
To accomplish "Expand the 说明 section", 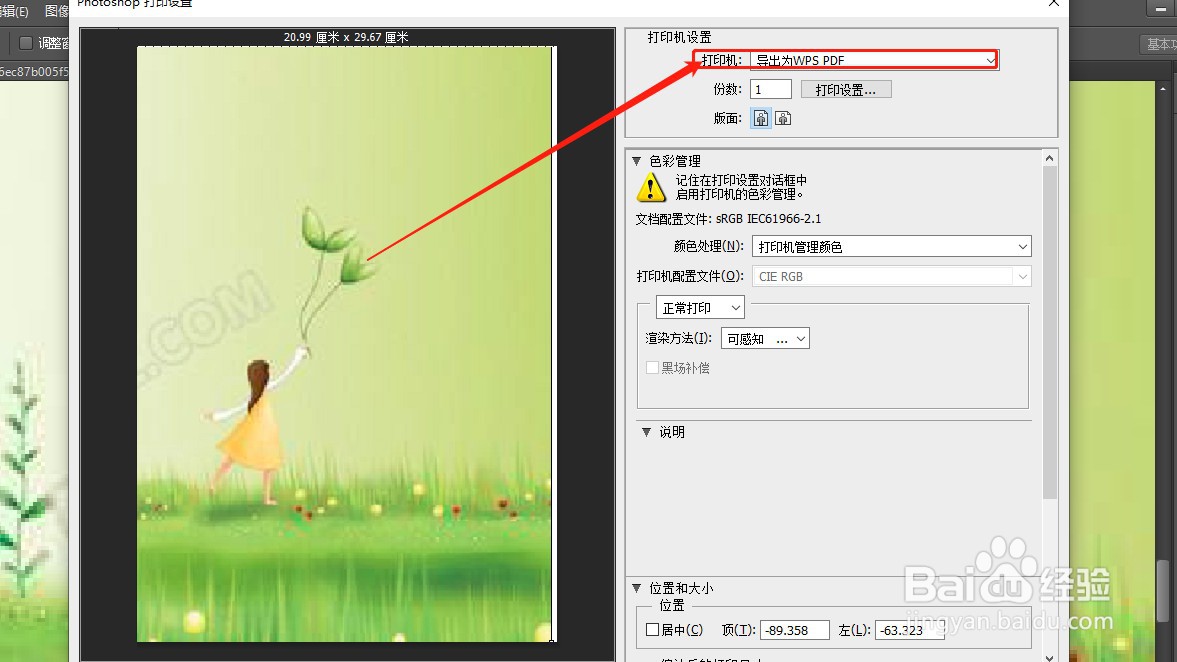I will click(x=646, y=432).
